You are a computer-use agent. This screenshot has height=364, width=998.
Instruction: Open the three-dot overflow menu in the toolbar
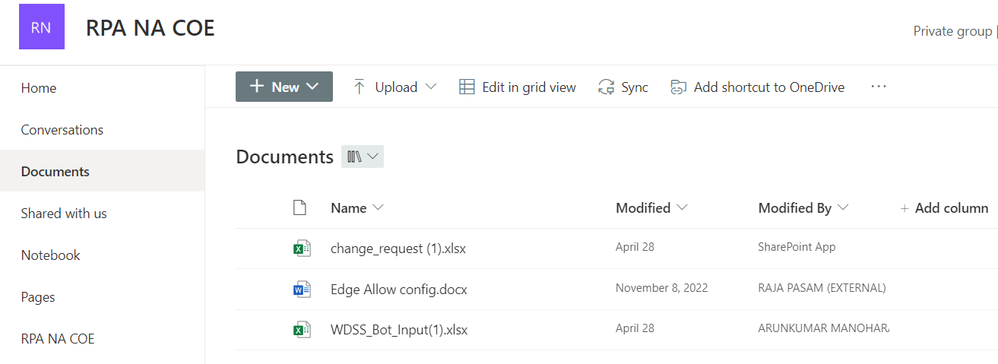[878, 87]
